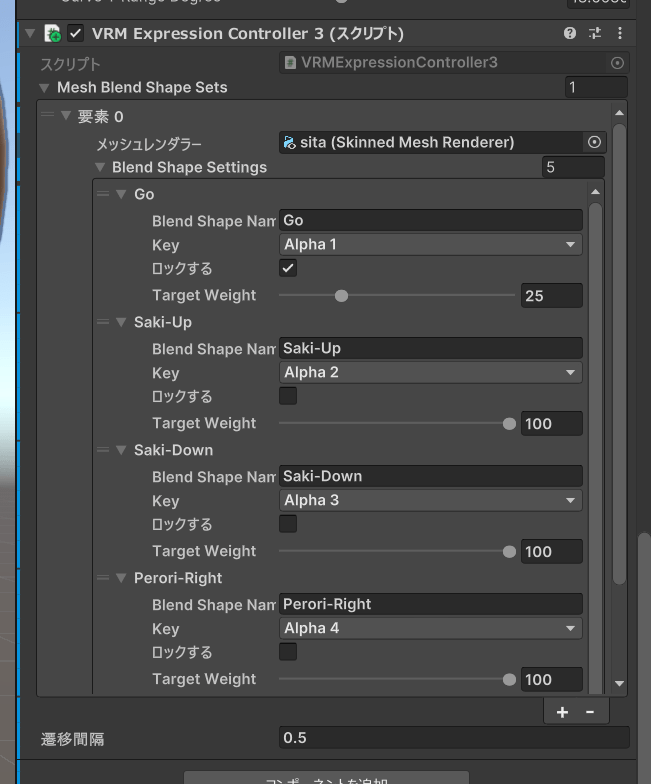This screenshot has height=784, width=651.
Task: Open Key dropdown showing Alpha 1
Action: (x=430, y=244)
